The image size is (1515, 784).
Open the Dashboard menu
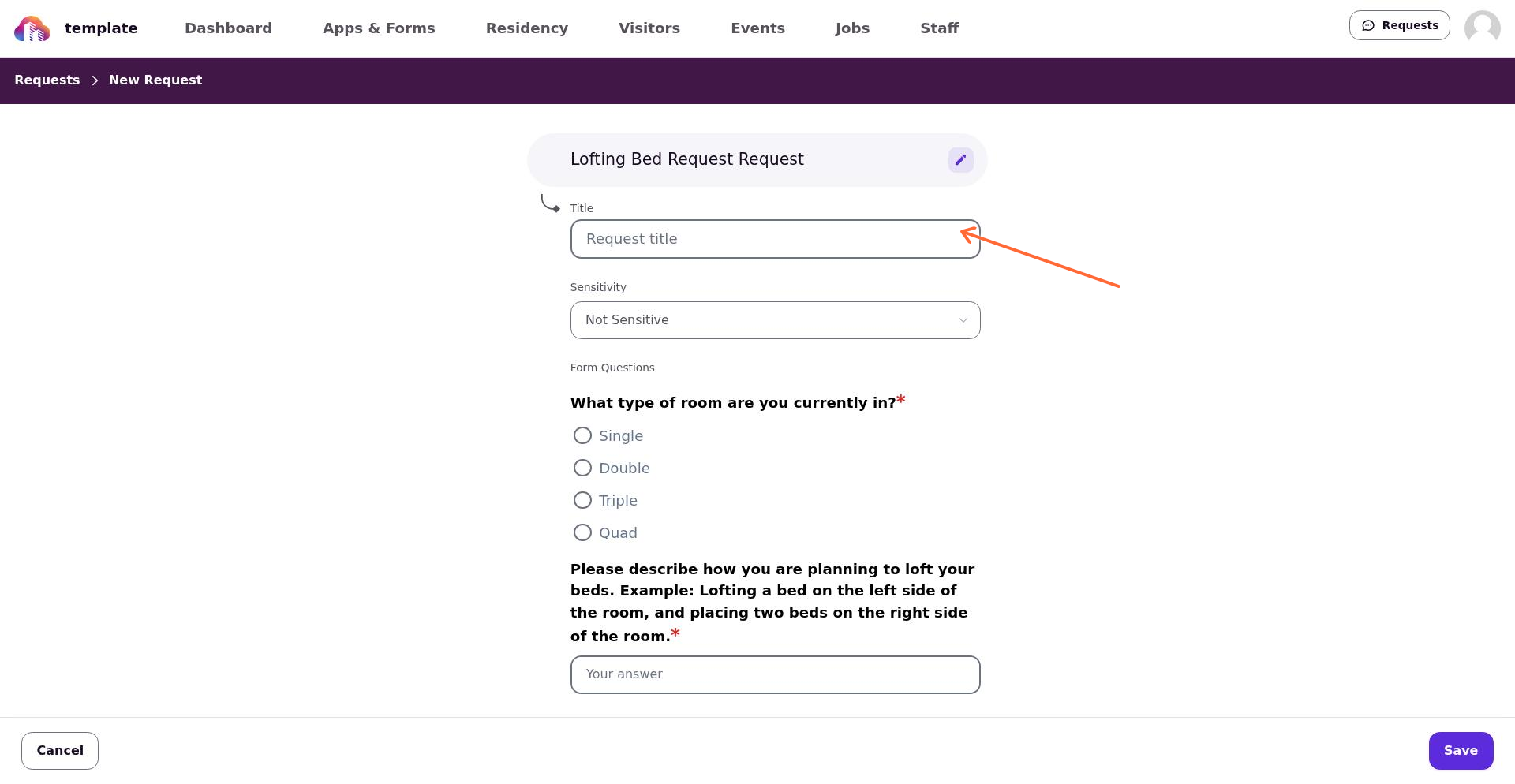pyautogui.click(x=228, y=28)
